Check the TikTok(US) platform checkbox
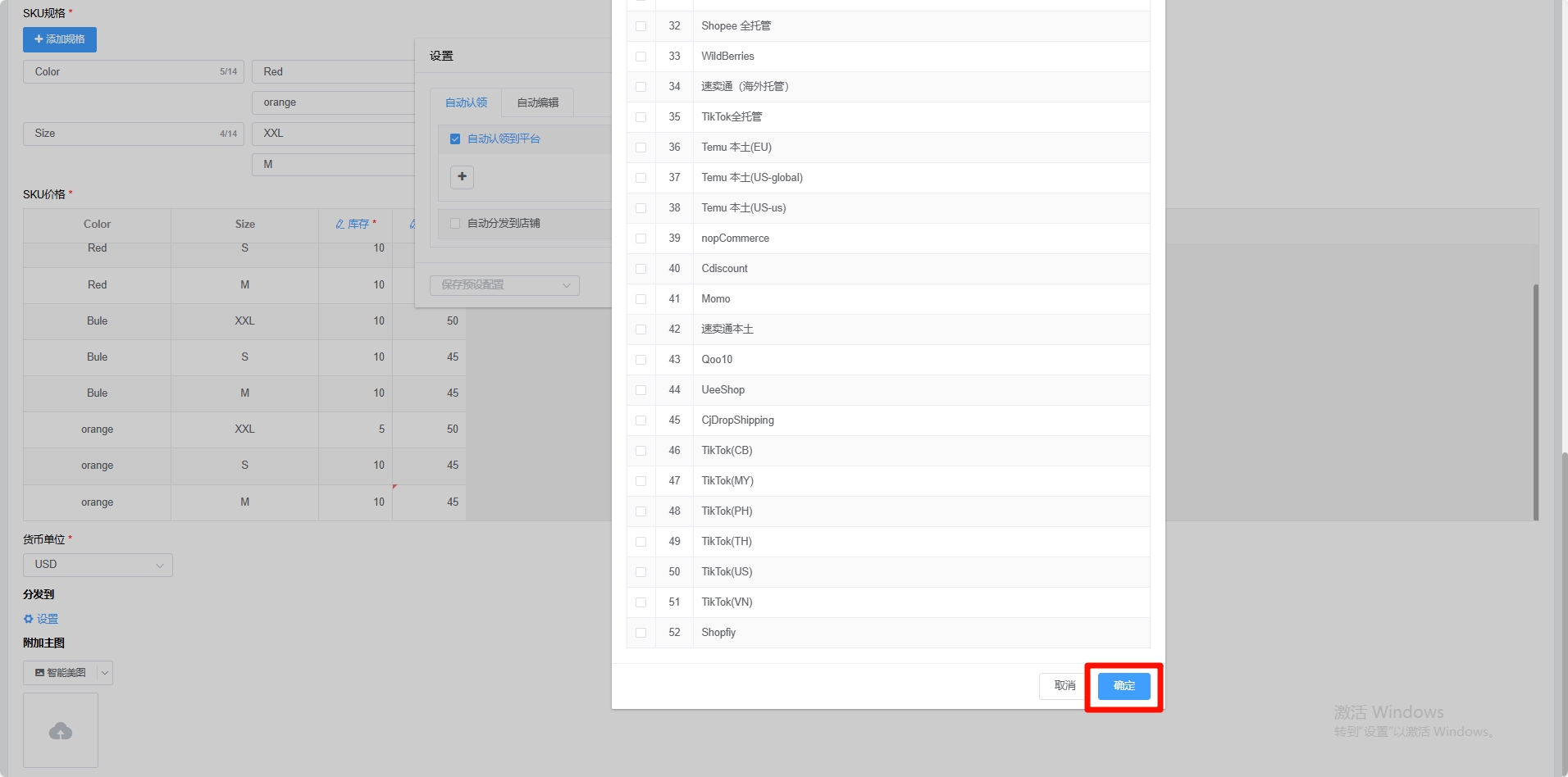The height and width of the screenshot is (777, 1568). pos(640,572)
